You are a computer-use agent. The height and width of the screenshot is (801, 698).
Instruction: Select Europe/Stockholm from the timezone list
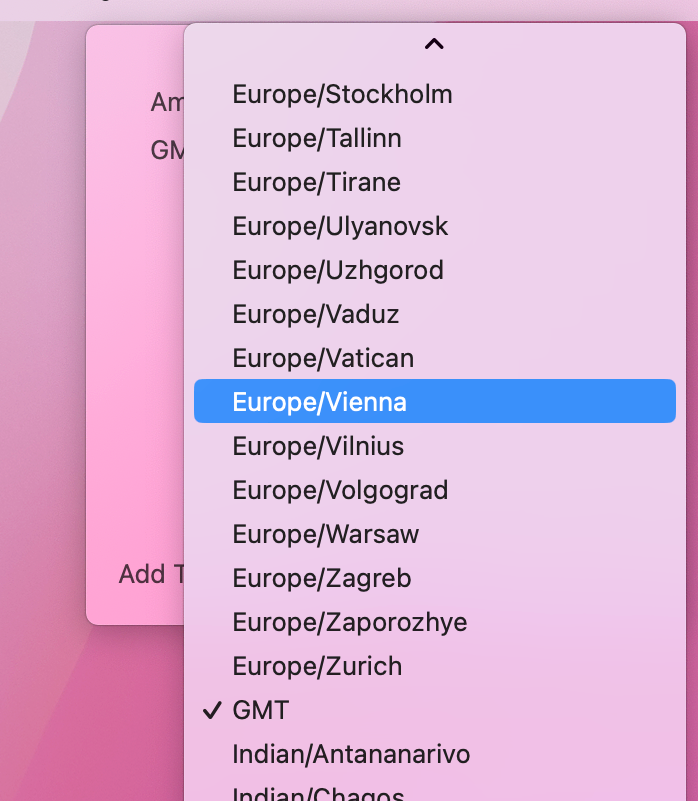[x=341, y=94]
